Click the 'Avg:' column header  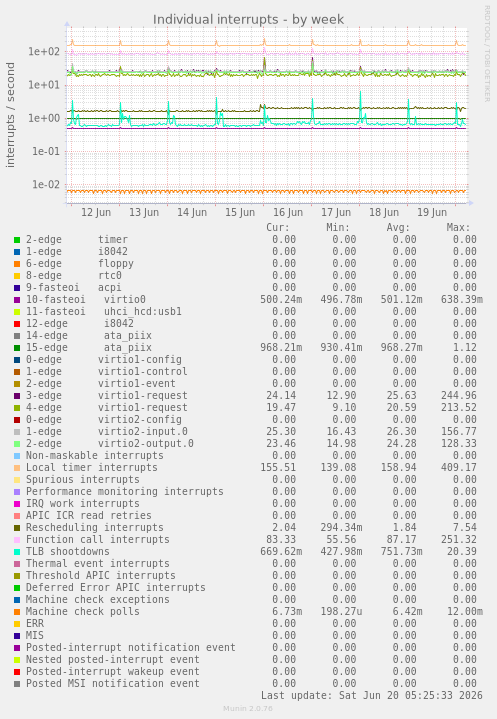coord(398,227)
